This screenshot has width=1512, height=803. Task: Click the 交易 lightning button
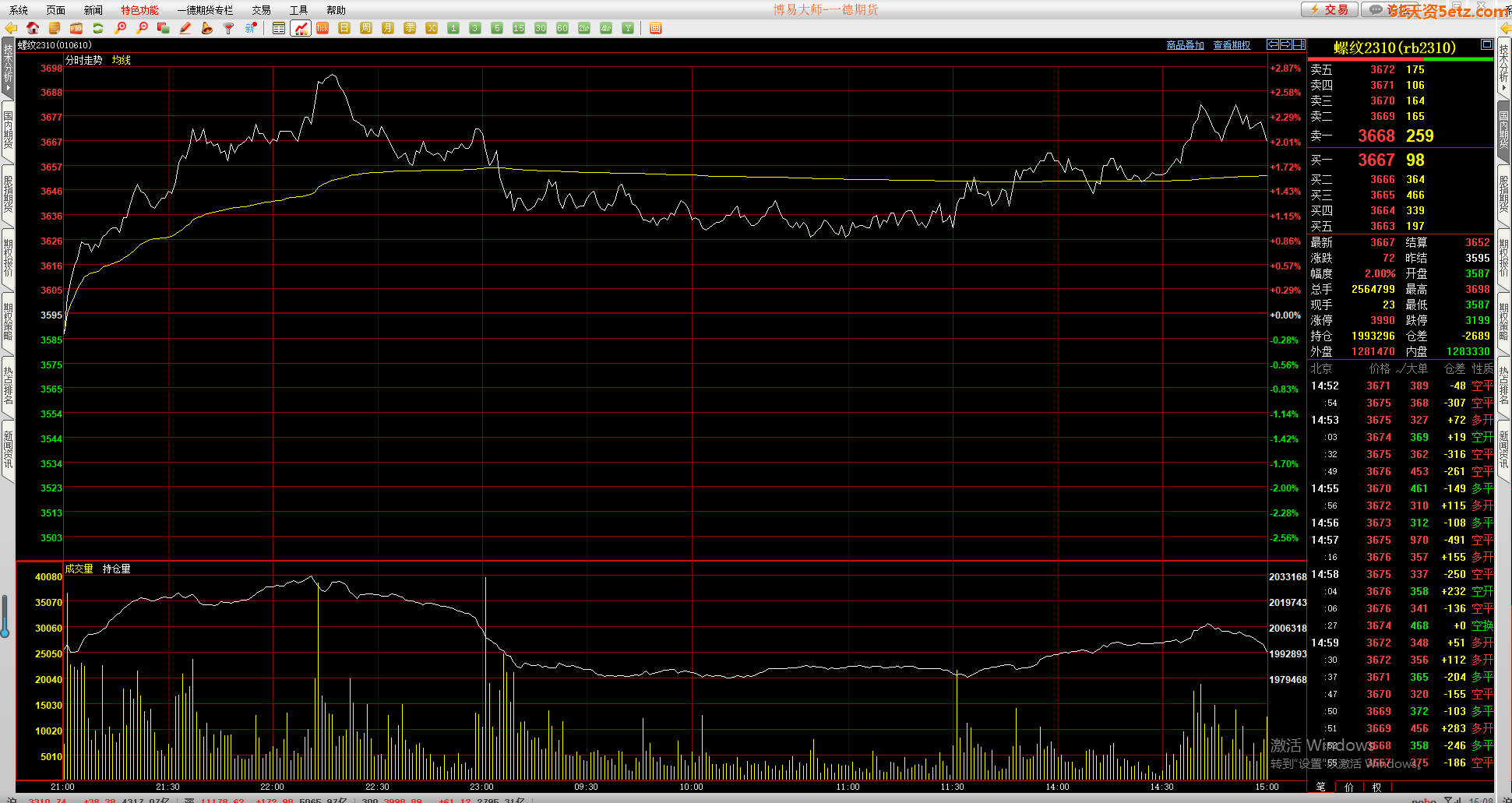[1330, 9]
